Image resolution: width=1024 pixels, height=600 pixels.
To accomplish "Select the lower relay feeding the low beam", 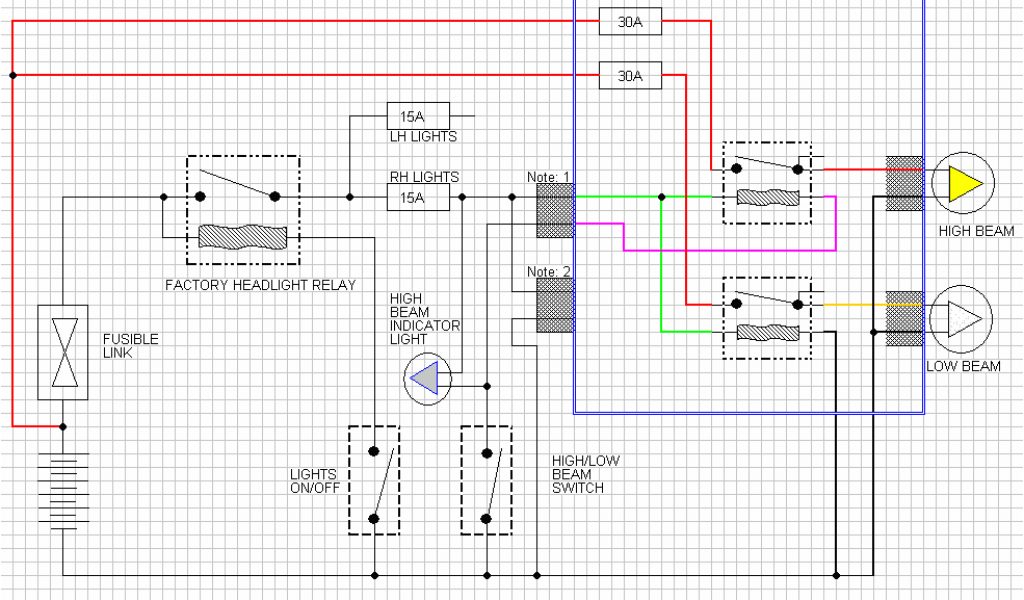I will [766, 317].
